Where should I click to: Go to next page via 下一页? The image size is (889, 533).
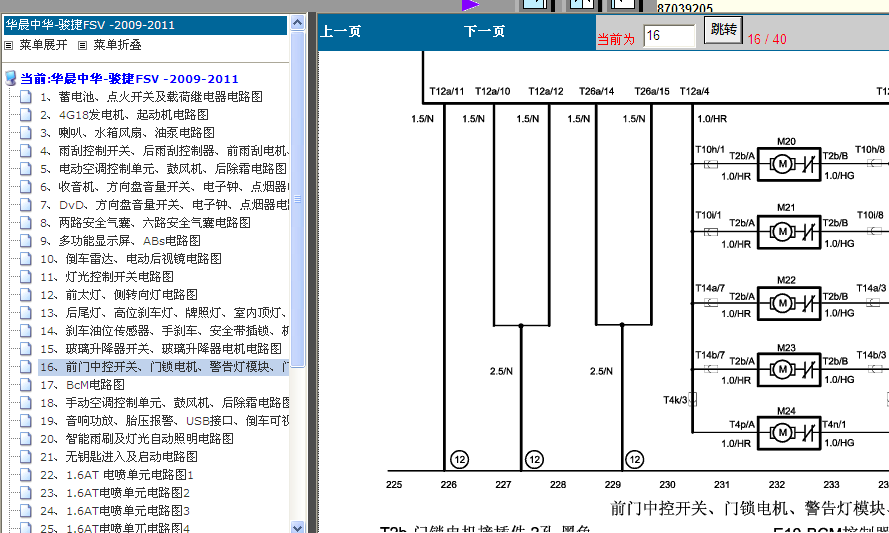pyautogui.click(x=484, y=31)
